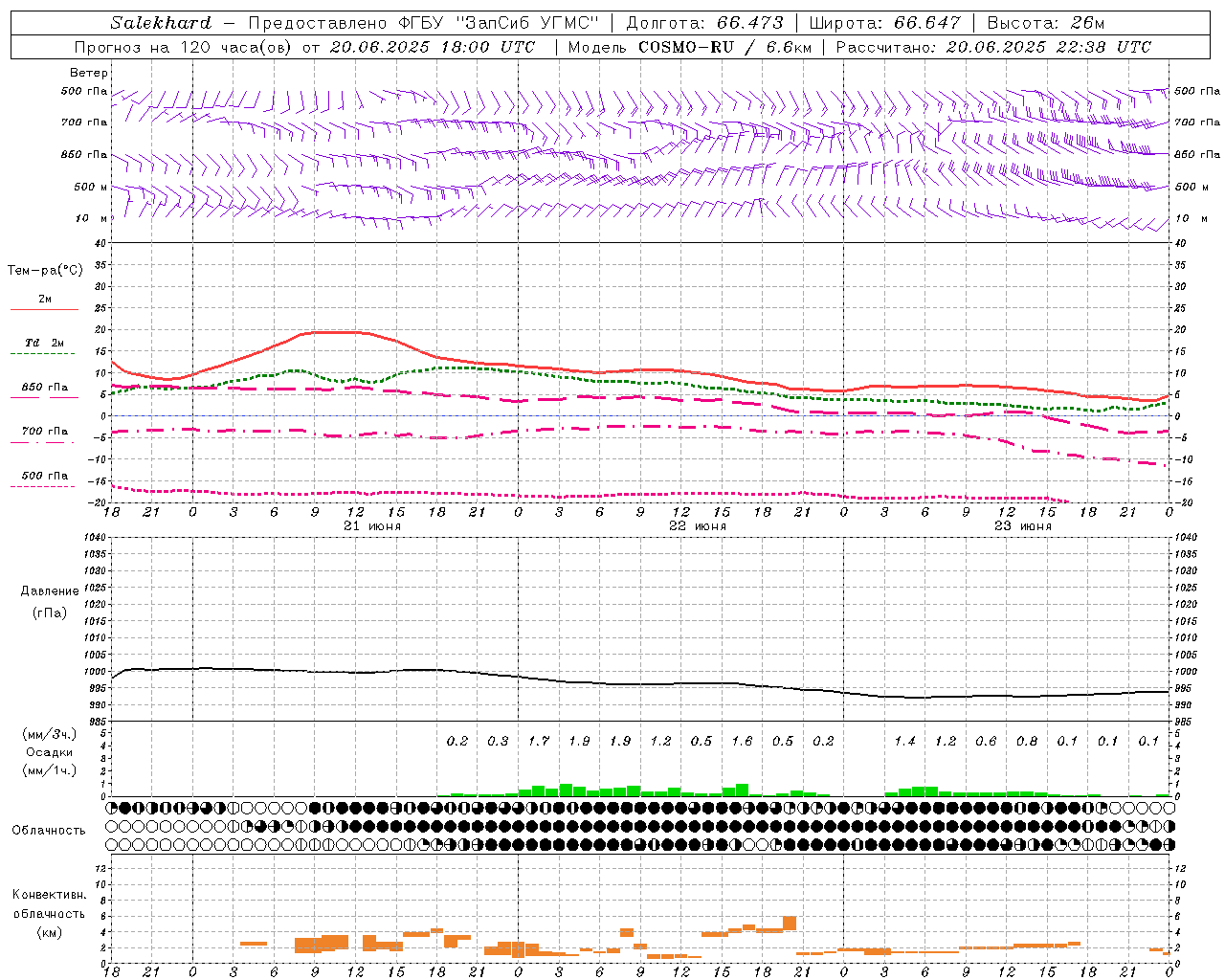Select the Рассчитано: 20.06.2025 22:38 UTC text
Image resolution: width=1225 pixels, height=980 pixels.
[993, 47]
